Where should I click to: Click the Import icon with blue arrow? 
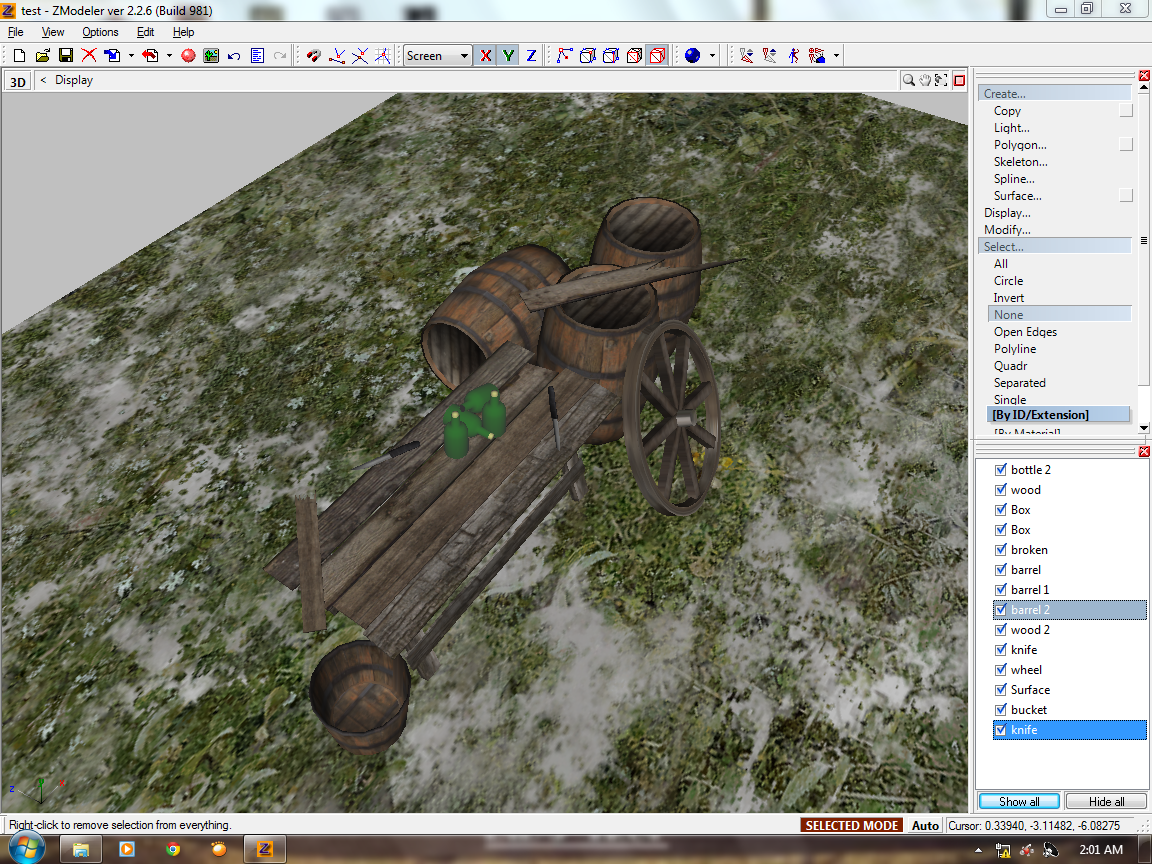point(112,56)
